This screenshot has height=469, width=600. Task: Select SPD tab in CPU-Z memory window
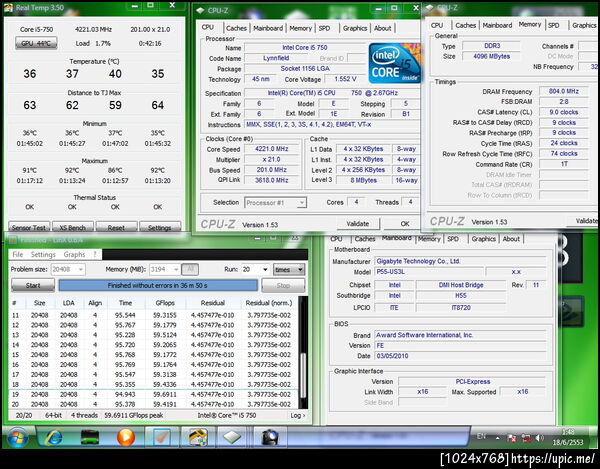click(553, 25)
